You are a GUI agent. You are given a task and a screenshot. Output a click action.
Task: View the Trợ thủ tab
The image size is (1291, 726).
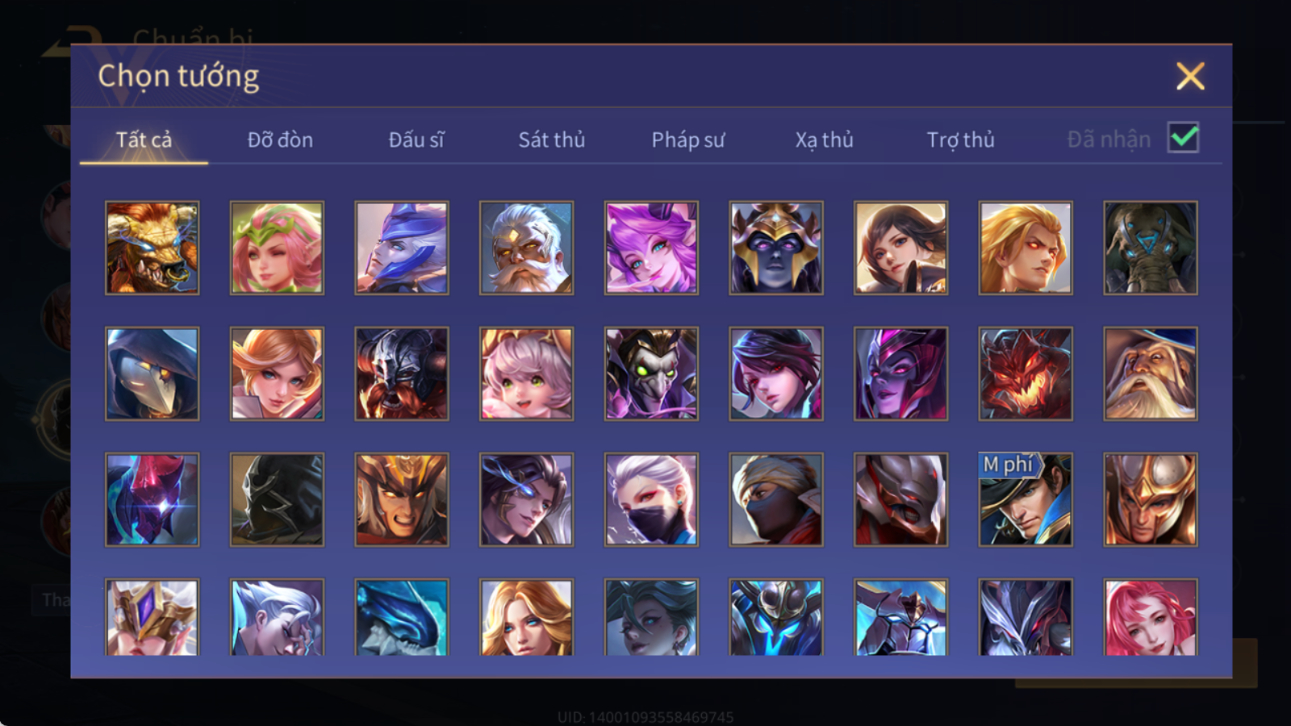(x=960, y=140)
